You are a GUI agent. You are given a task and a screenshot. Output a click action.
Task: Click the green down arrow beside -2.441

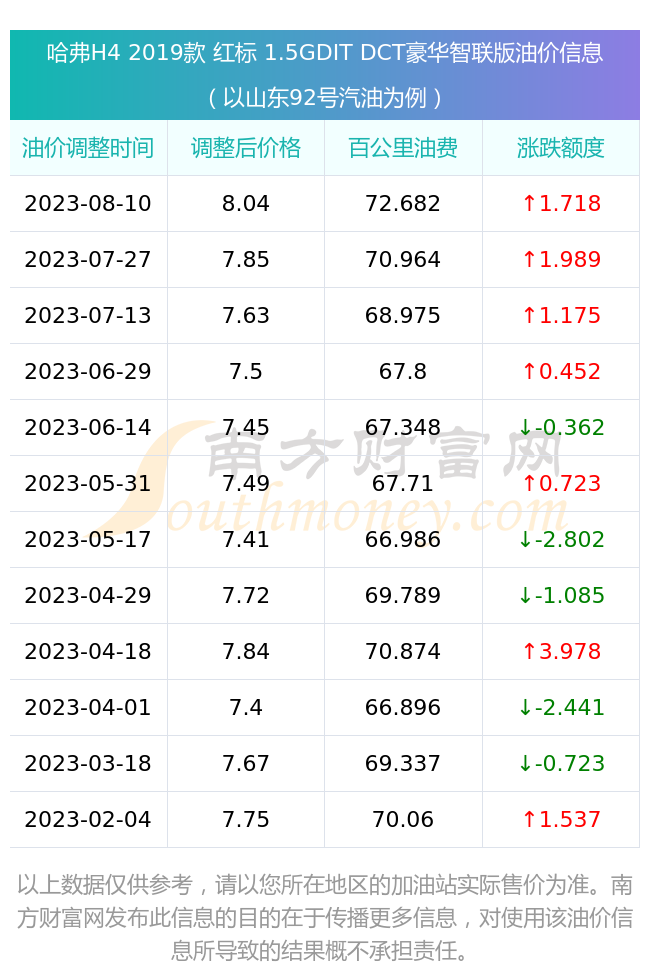coord(525,708)
